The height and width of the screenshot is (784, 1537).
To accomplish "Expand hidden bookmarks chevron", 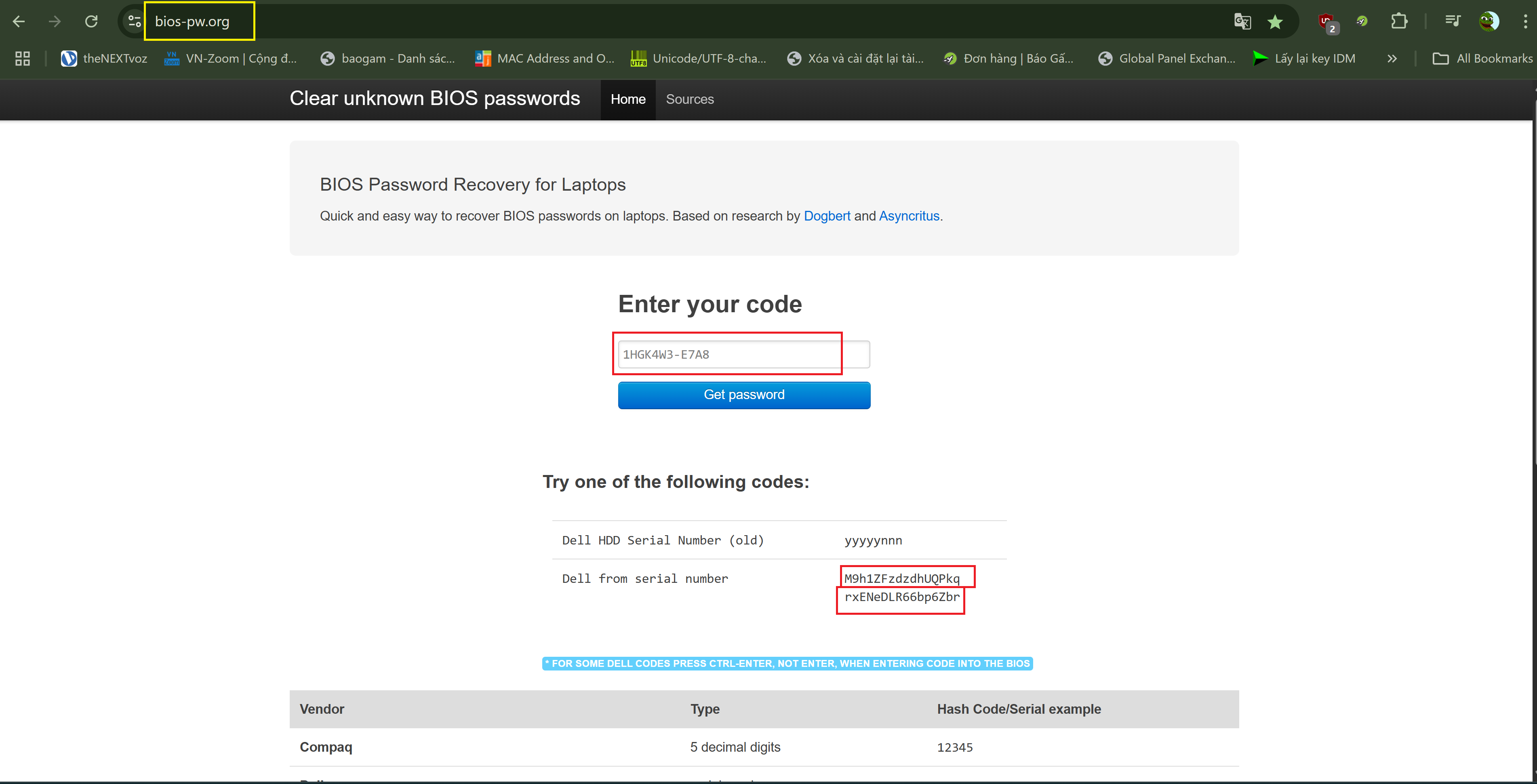I will [1392, 59].
